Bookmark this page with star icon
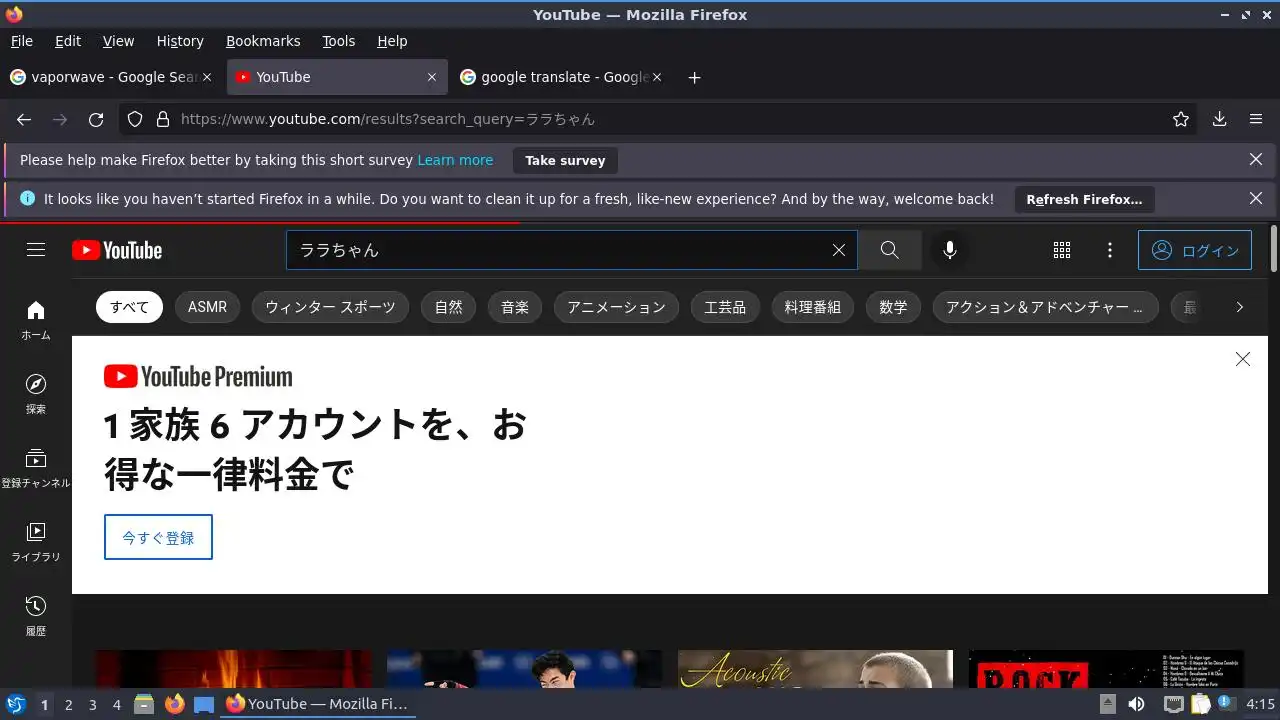Image resolution: width=1280 pixels, height=720 pixels. coord(1181,119)
